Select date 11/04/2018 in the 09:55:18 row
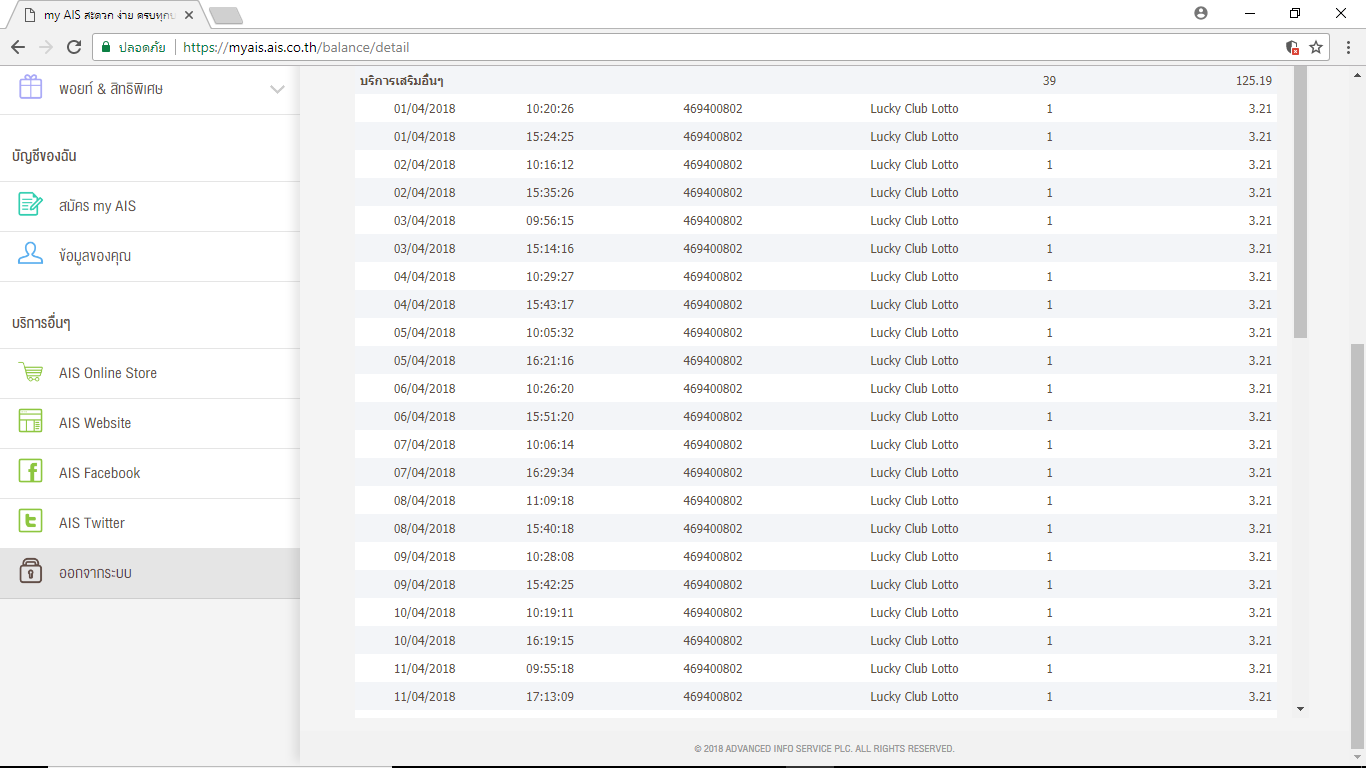Image resolution: width=1366 pixels, height=768 pixels. [424, 669]
